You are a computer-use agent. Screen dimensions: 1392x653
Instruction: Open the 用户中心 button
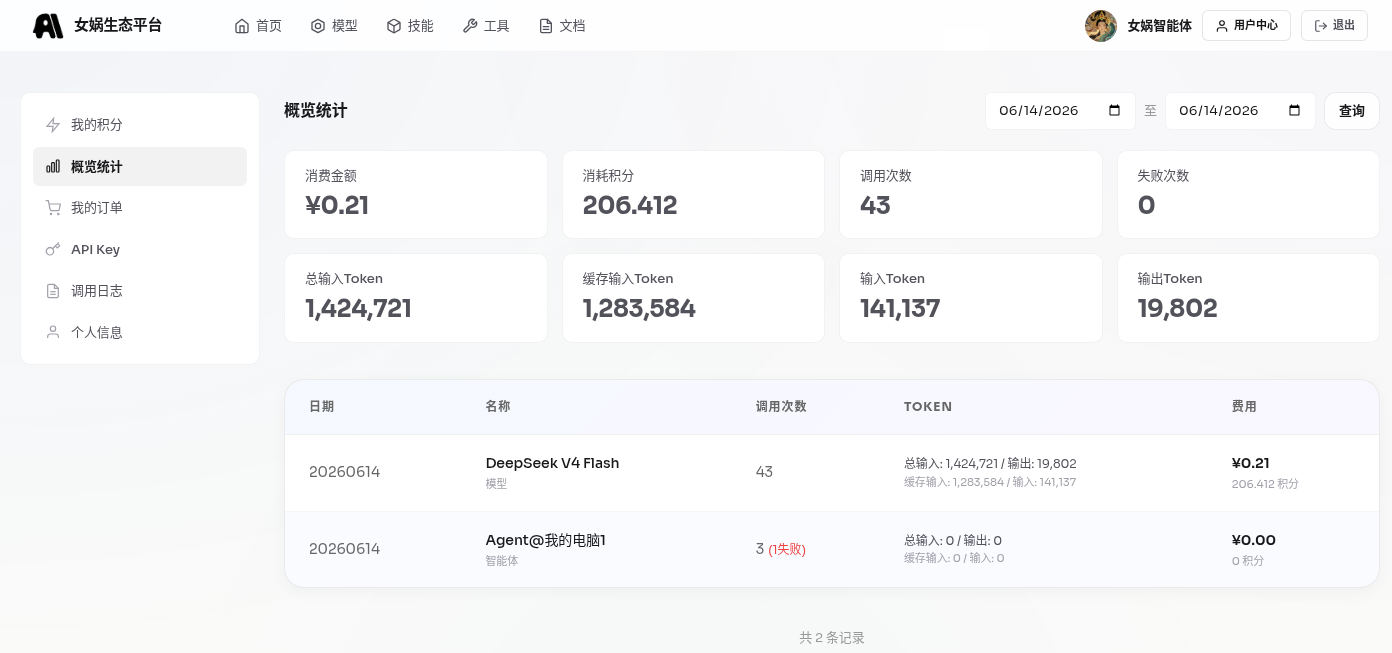point(1246,26)
